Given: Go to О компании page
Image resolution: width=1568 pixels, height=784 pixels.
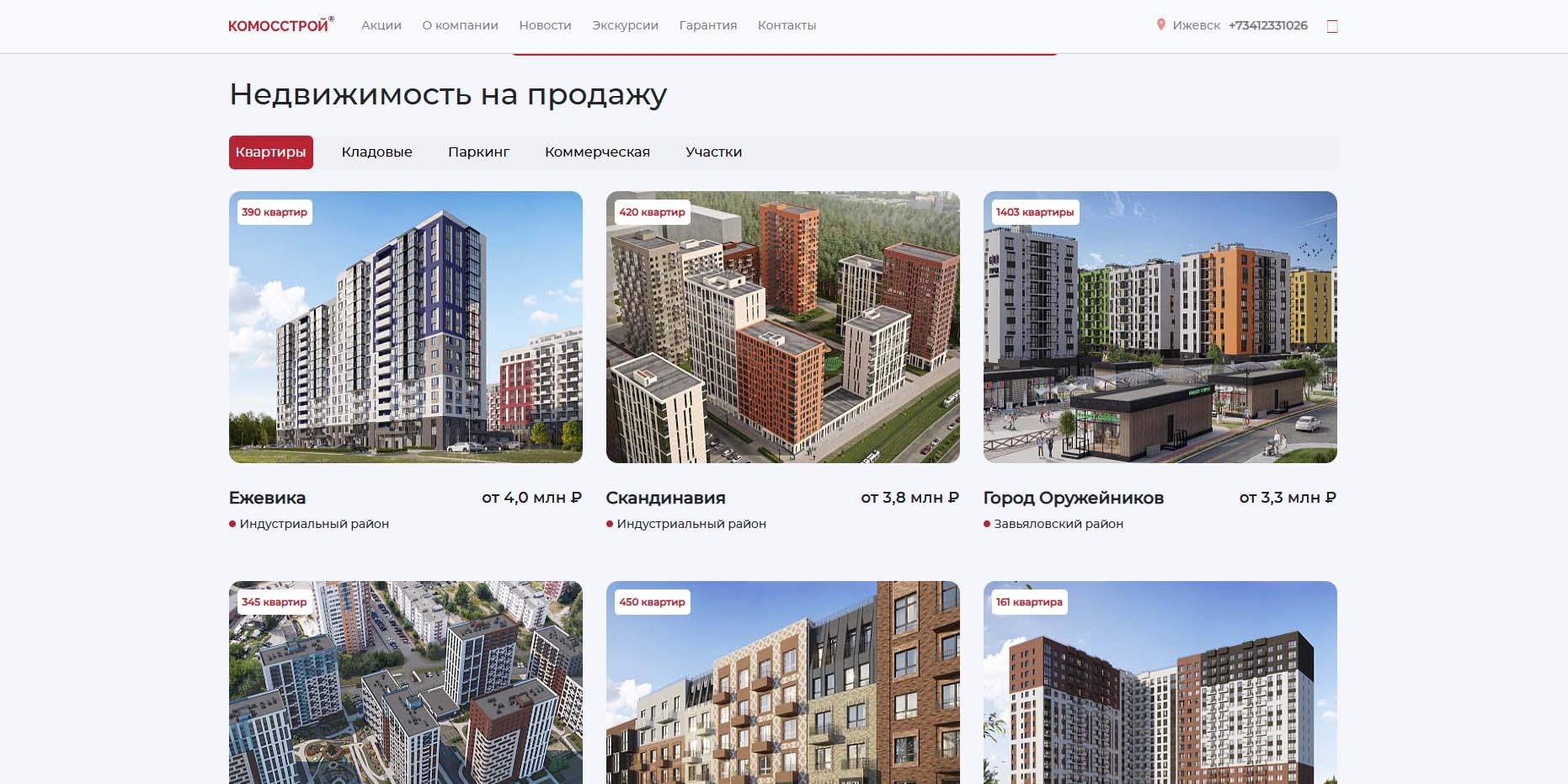Looking at the screenshot, I should coord(460,25).
